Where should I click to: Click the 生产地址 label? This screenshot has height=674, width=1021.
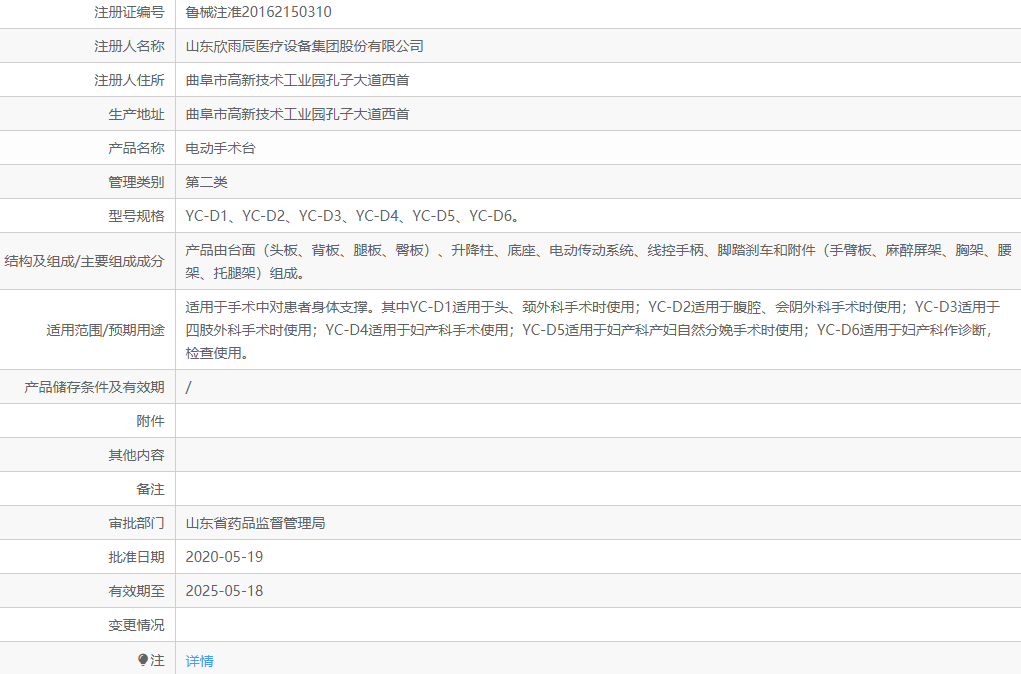(x=136, y=114)
